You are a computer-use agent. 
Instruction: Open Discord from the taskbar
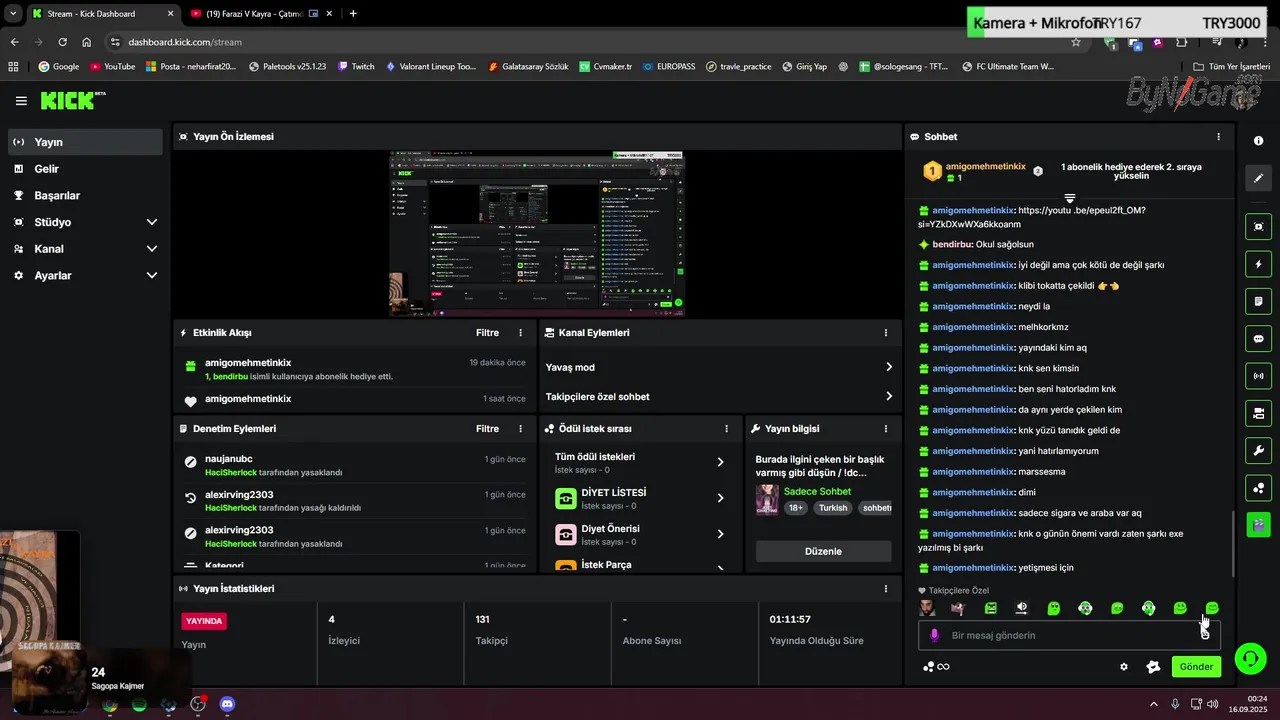pyautogui.click(x=227, y=704)
